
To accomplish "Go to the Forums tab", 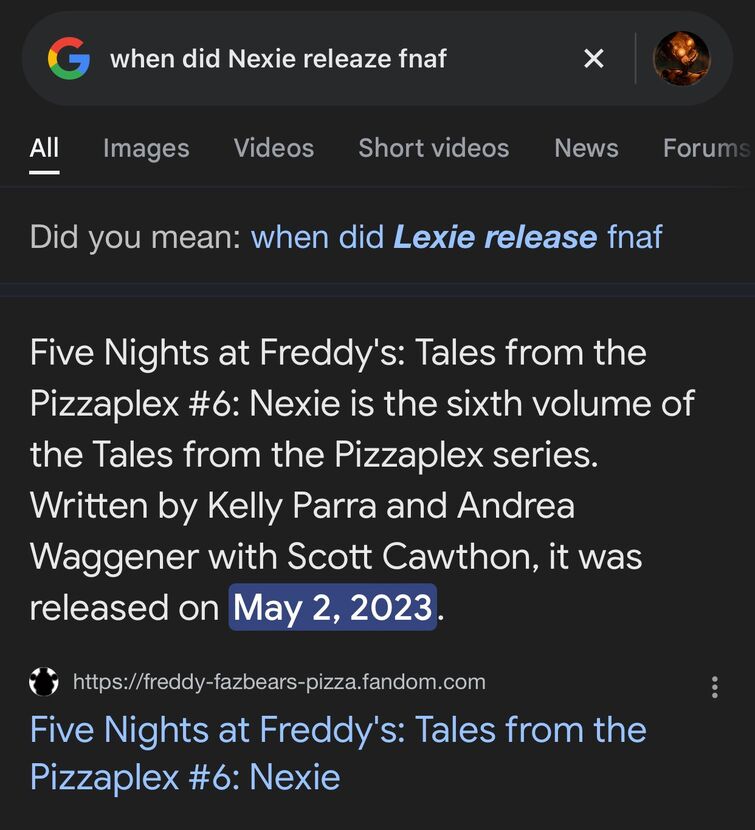I will coord(707,148).
